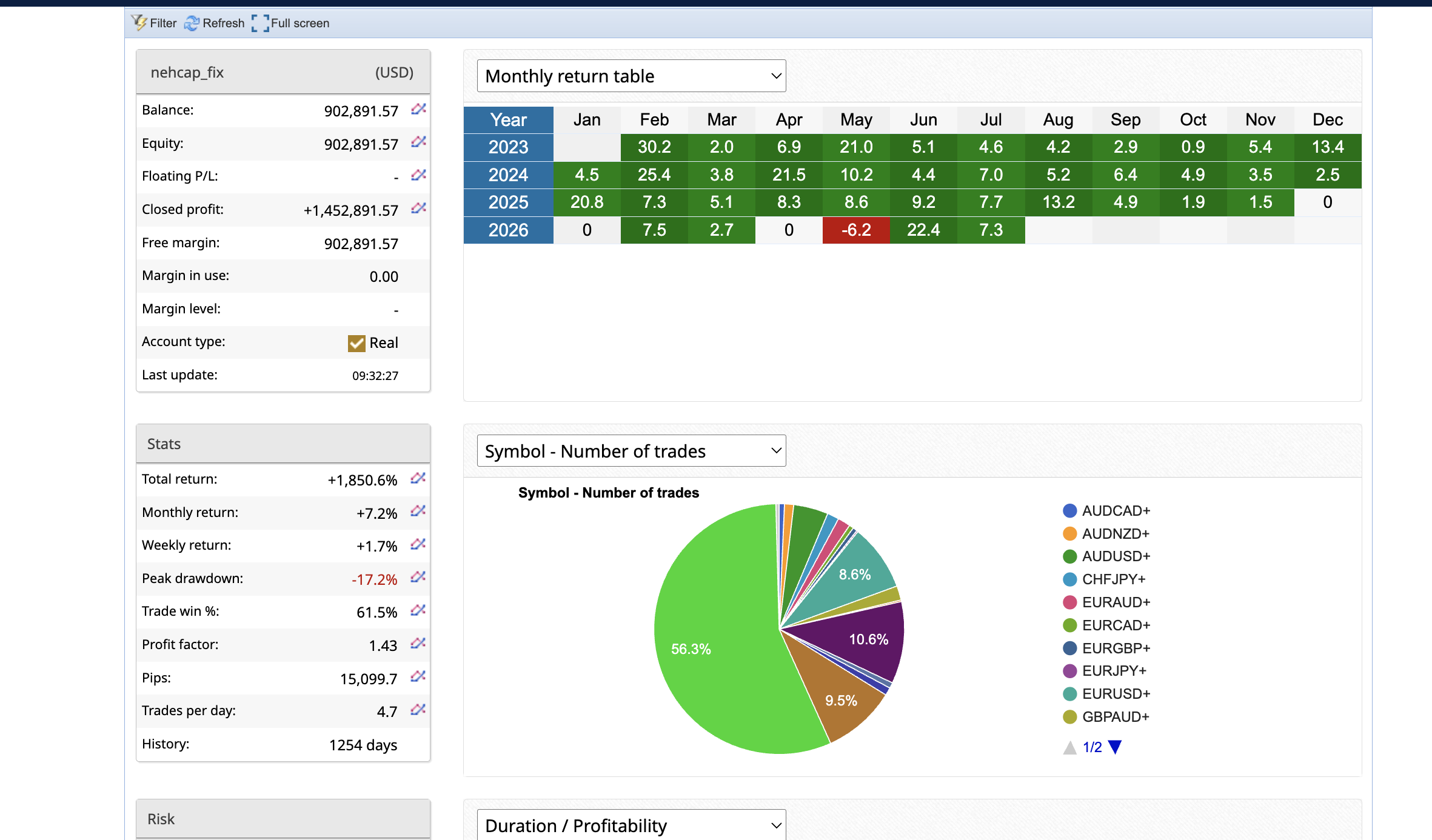1432x840 pixels.
Task: Click the nehcap_fix account name
Action: pyautogui.click(x=187, y=73)
